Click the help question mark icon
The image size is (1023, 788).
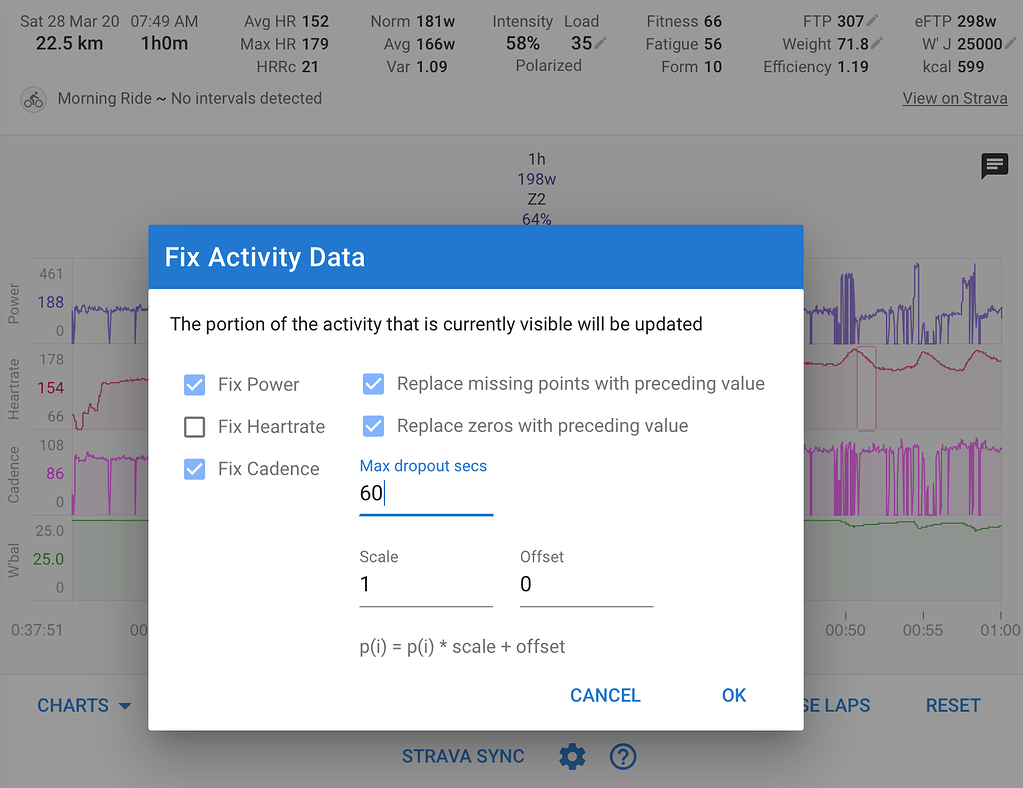coord(622,757)
